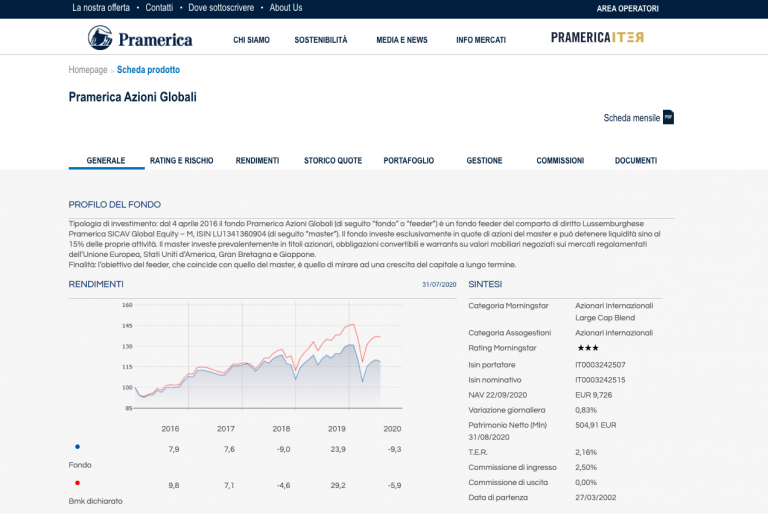Image resolution: width=768 pixels, height=514 pixels.
Task: Open INFO MERCATI menu
Action: click(481, 40)
